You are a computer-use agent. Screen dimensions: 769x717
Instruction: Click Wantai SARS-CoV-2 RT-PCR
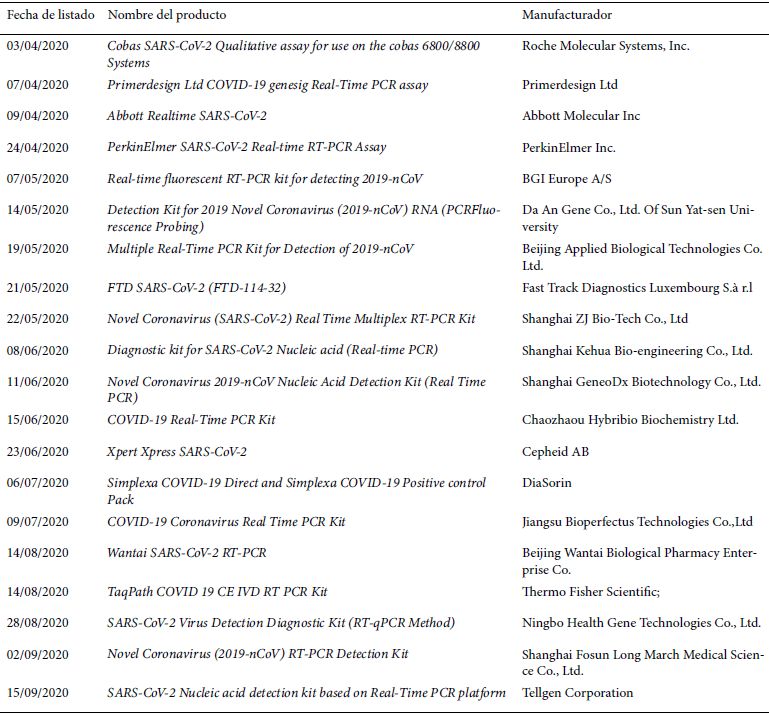187,553
